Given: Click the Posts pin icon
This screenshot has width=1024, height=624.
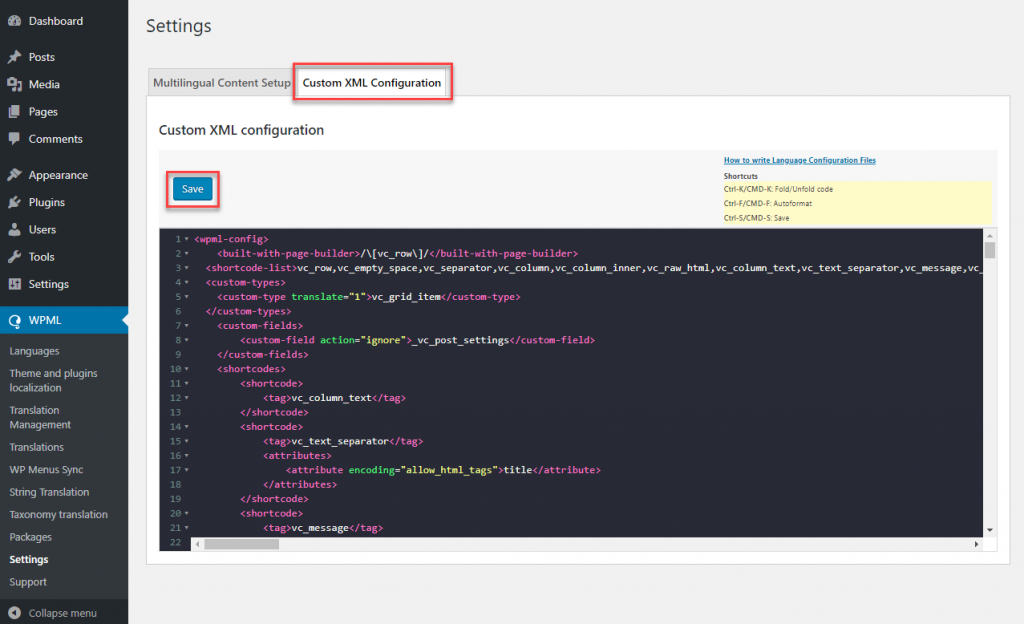Looking at the screenshot, I should 14,57.
